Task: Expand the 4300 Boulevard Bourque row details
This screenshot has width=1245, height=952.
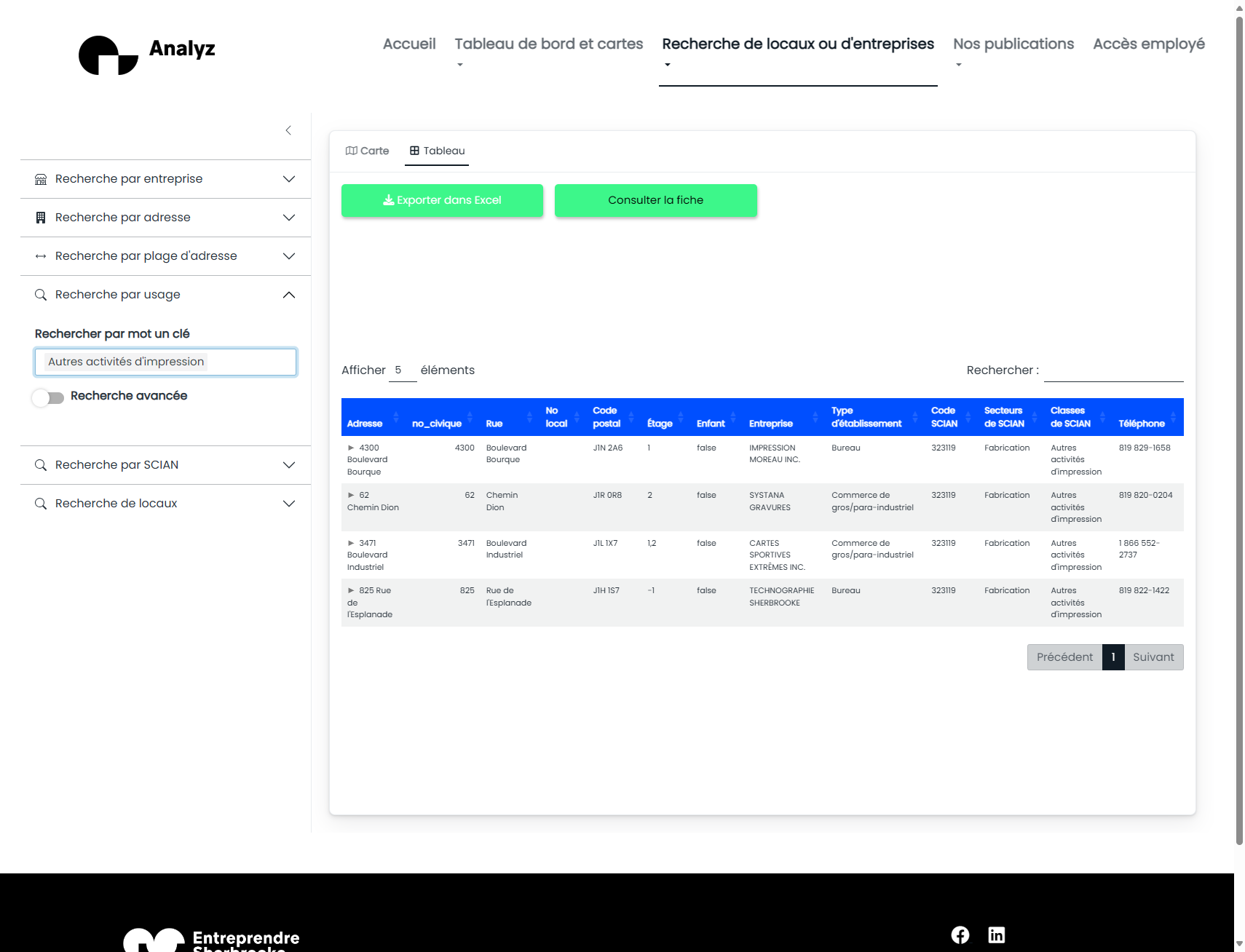Action: point(351,448)
